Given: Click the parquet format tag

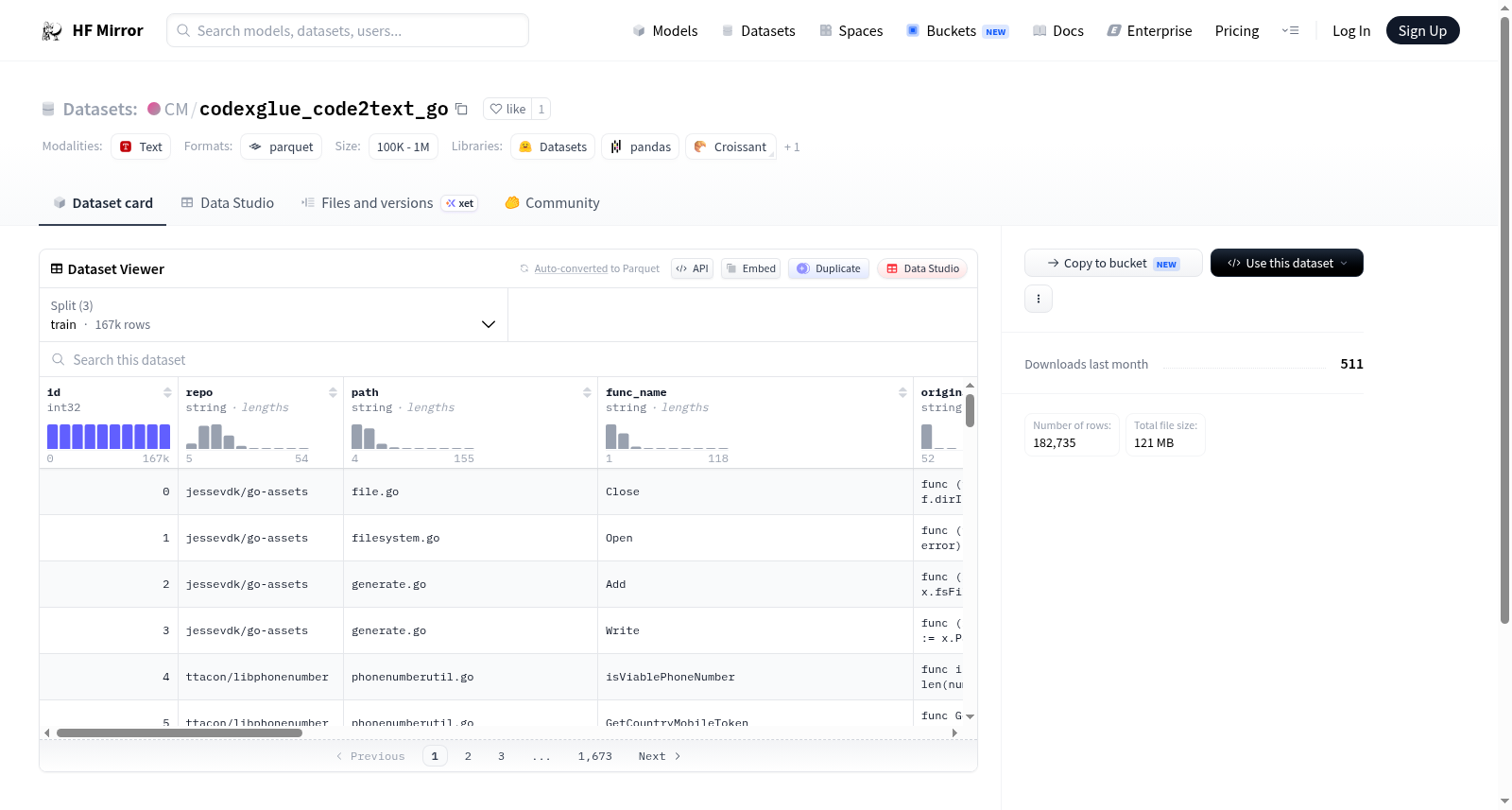Looking at the screenshot, I should (x=282, y=146).
